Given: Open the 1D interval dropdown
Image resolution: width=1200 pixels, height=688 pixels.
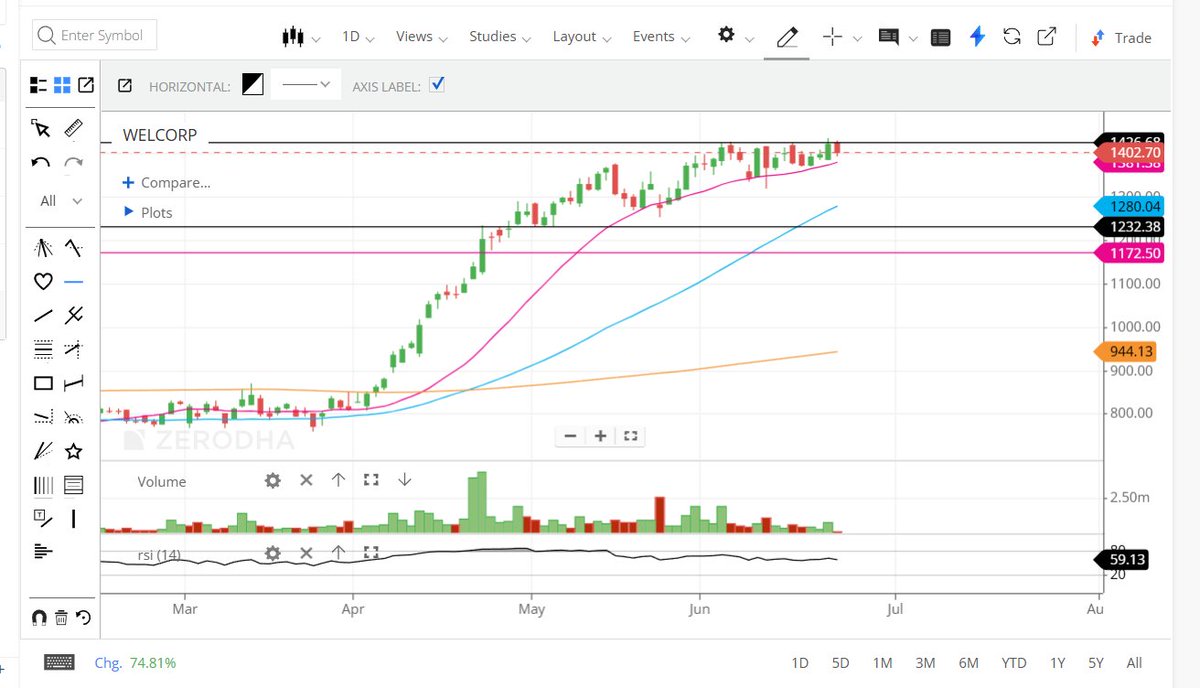Looking at the screenshot, I should pyautogui.click(x=358, y=37).
